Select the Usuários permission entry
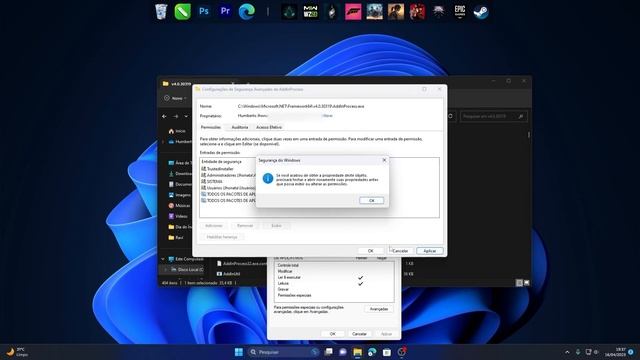The width and height of the screenshot is (640, 360). tap(229, 188)
